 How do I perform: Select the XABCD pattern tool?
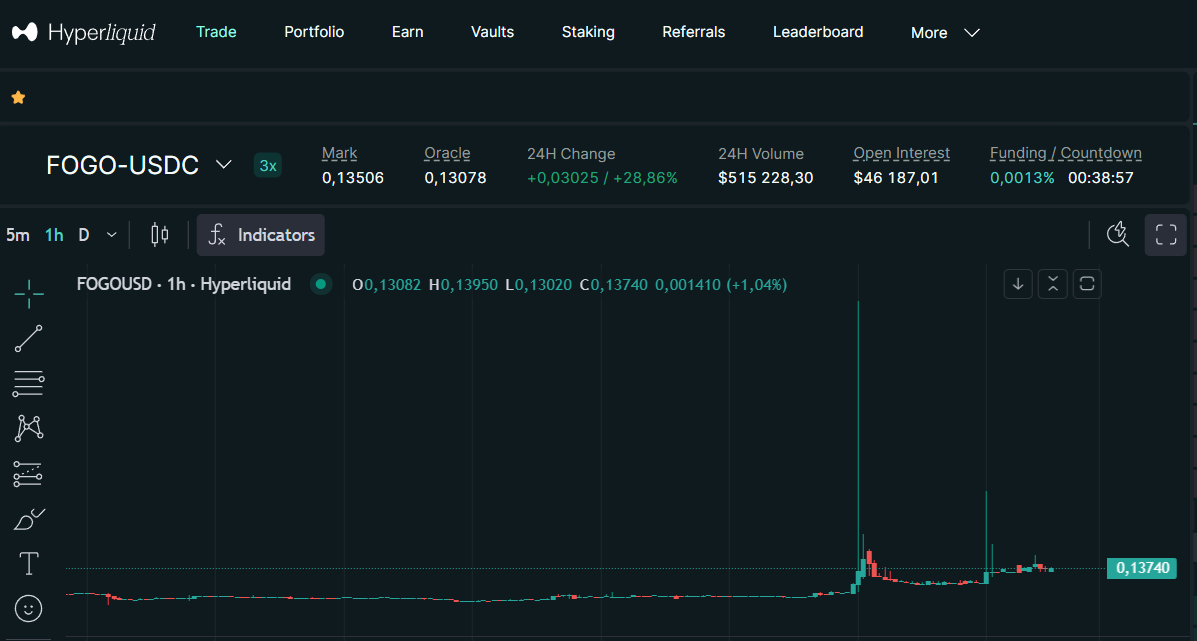pos(29,428)
